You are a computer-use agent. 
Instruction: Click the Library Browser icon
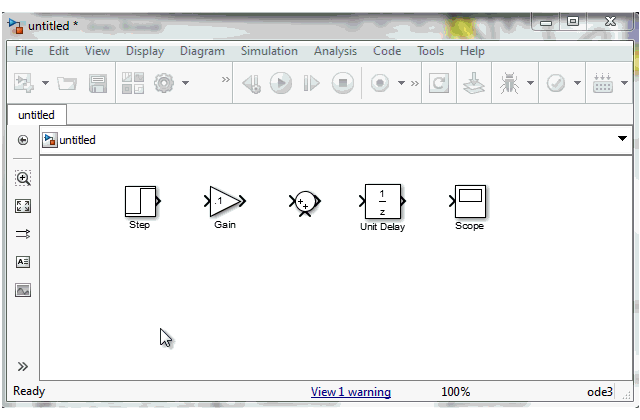click(x=132, y=84)
